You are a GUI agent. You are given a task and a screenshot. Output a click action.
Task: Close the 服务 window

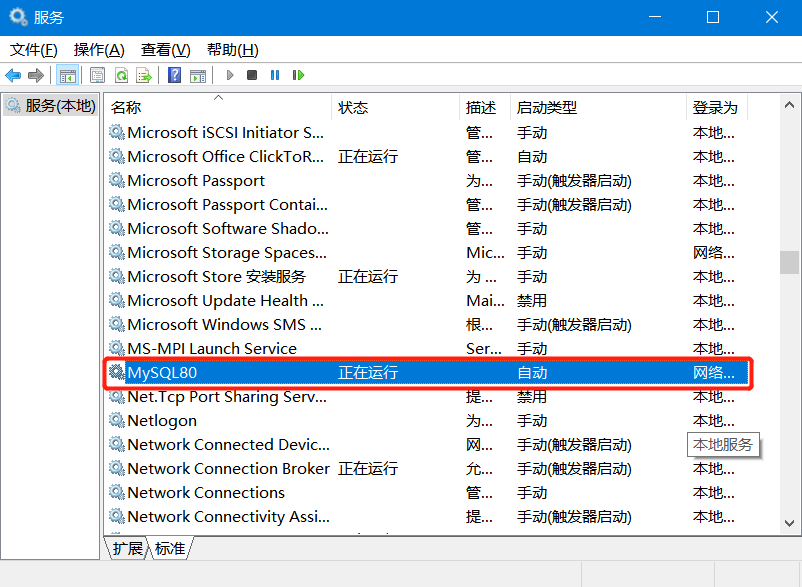[772, 17]
